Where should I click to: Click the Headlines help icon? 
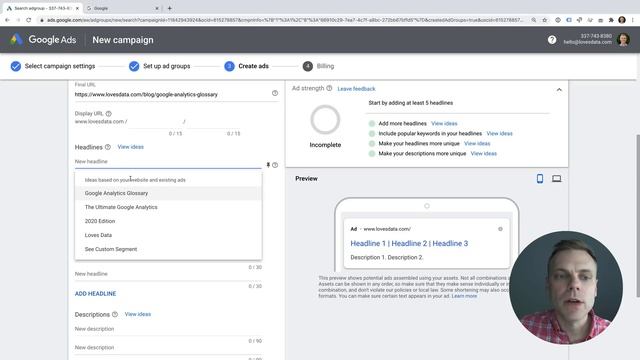108,147
